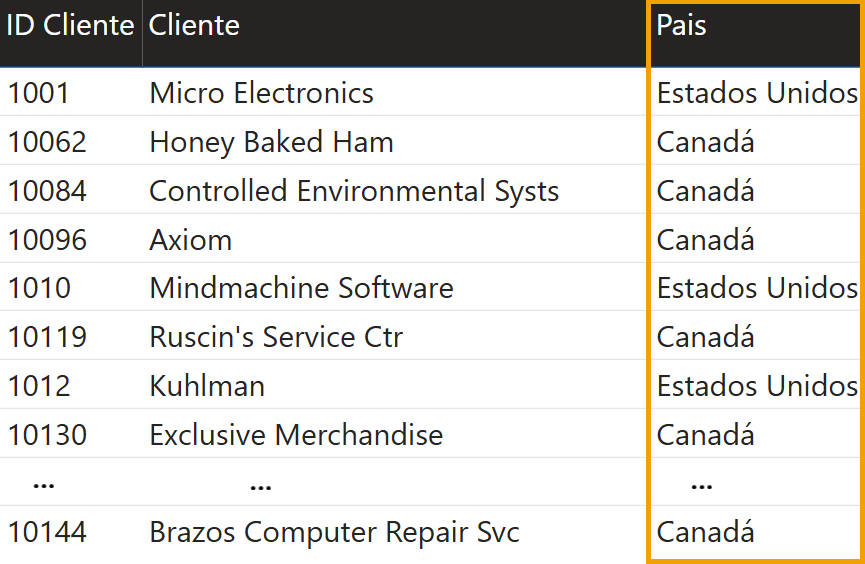Select the Kuhlman client cell
This screenshot has height=564, width=865.
tap(207, 386)
